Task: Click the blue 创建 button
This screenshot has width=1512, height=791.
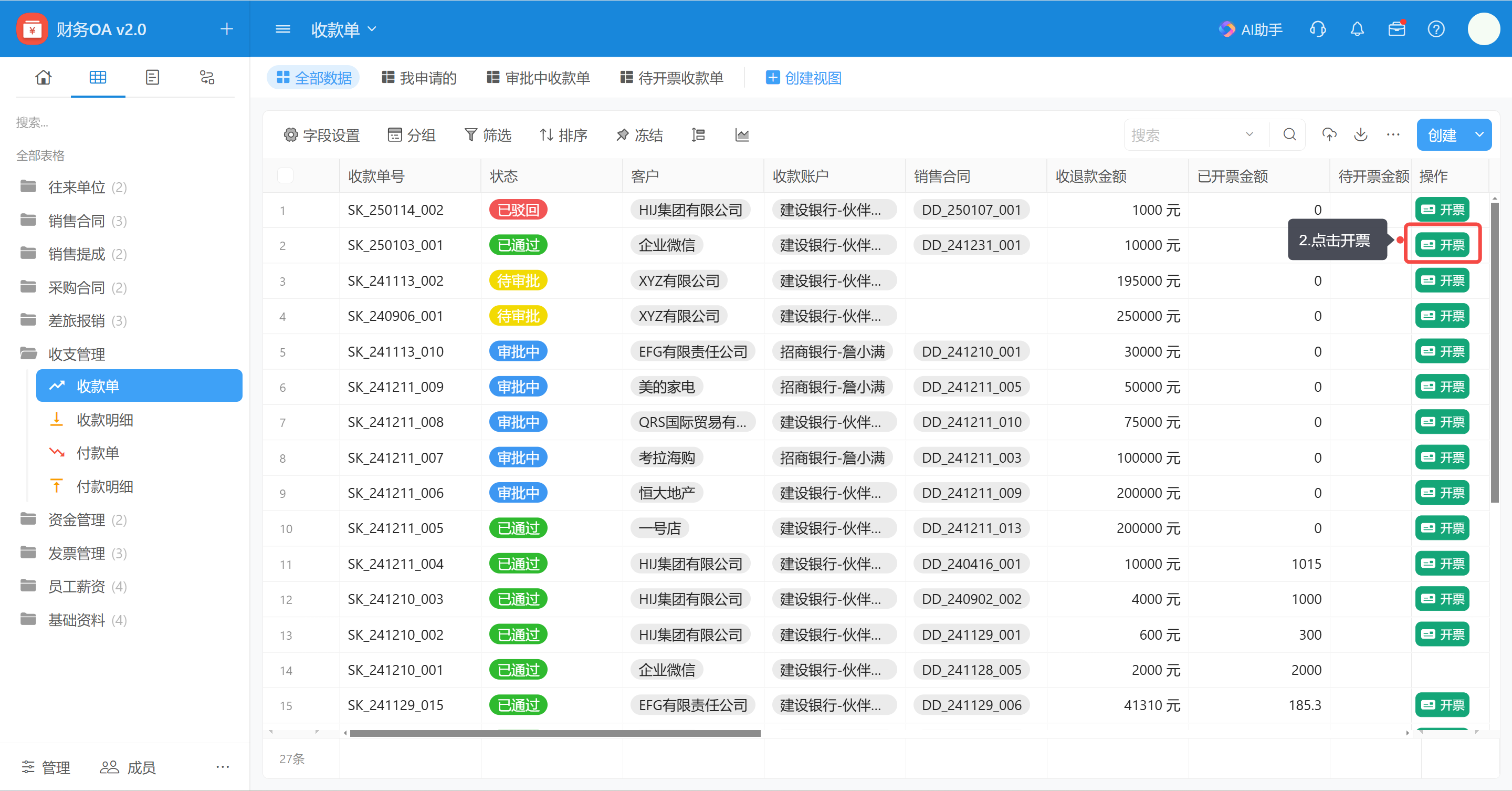Action: pyautogui.click(x=1442, y=135)
